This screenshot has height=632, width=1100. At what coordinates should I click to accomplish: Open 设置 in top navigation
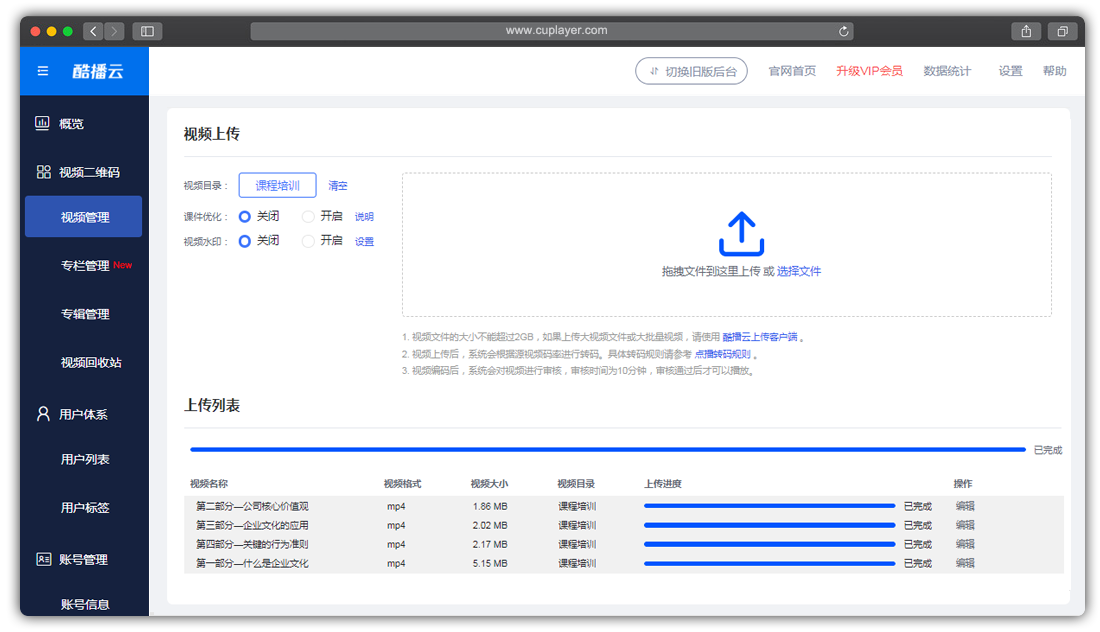pyautogui.click(x=1010, y=71)
